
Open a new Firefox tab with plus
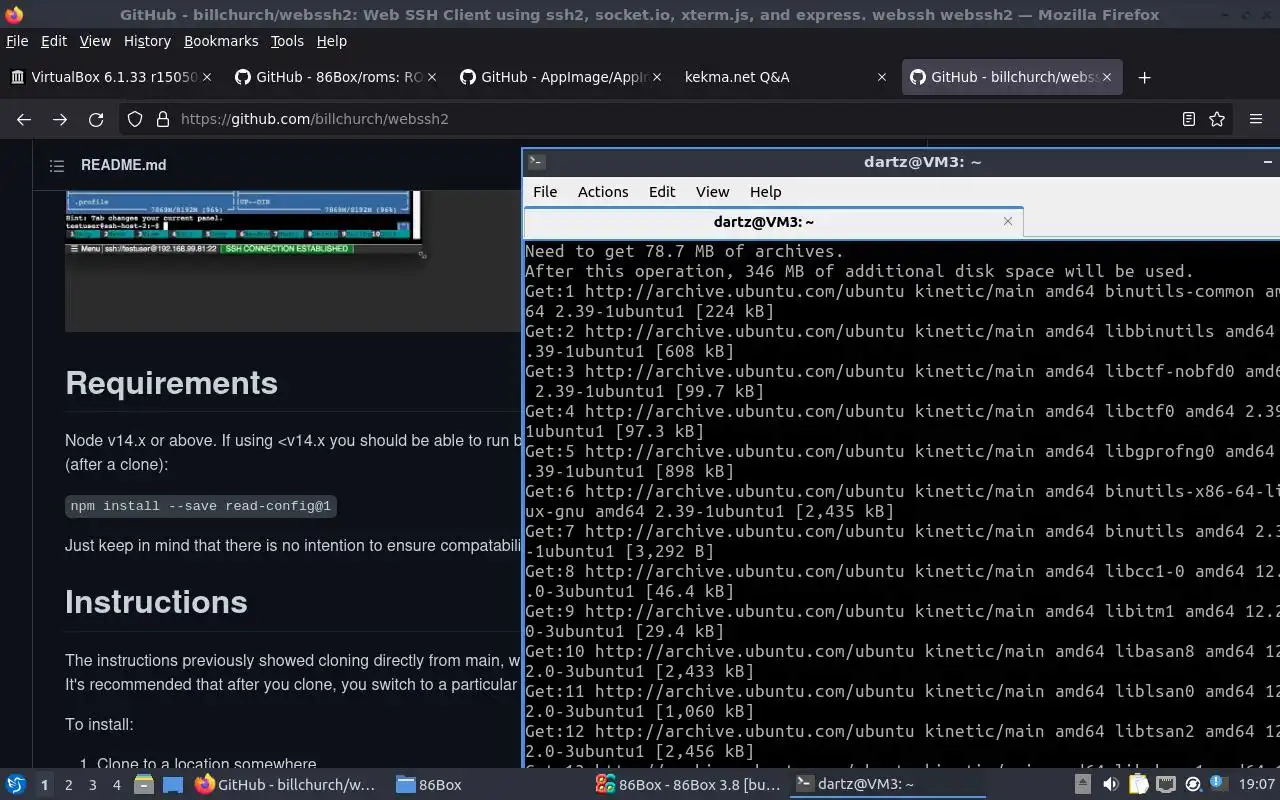[1145, 77]
